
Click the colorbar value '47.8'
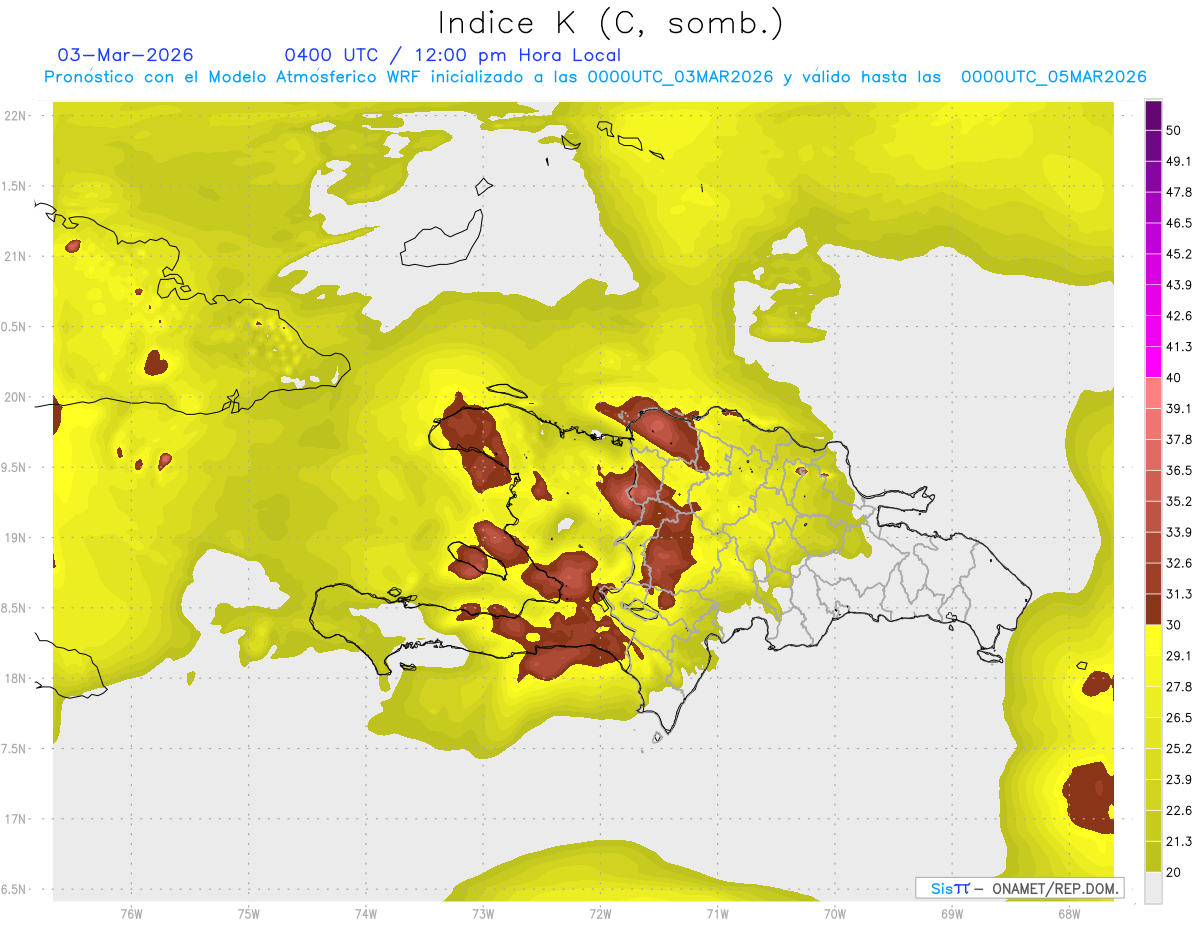click(x=1180, y=192)
